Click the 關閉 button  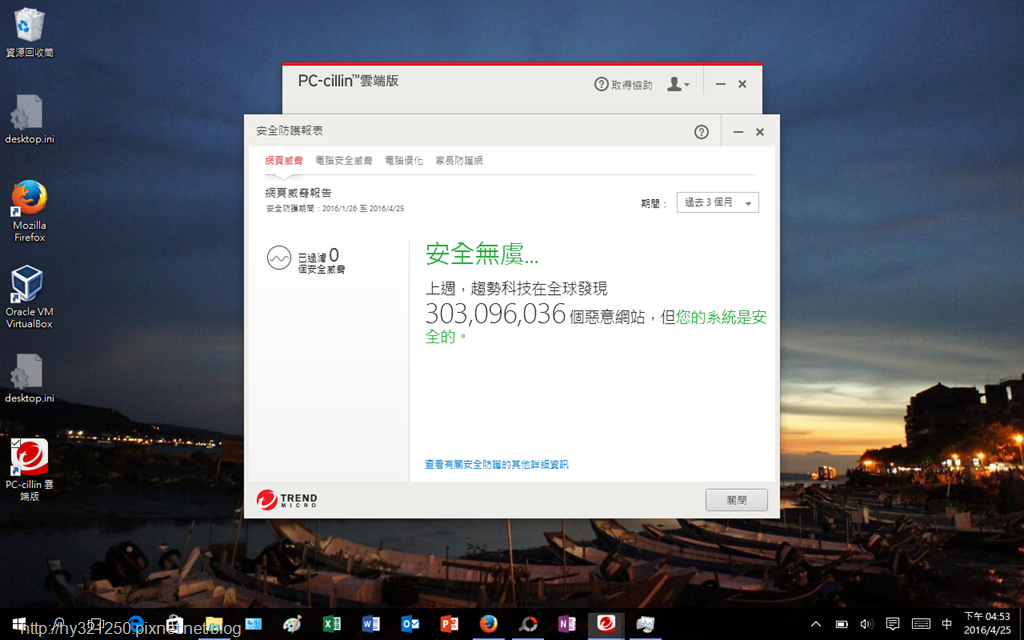[737, 500]
